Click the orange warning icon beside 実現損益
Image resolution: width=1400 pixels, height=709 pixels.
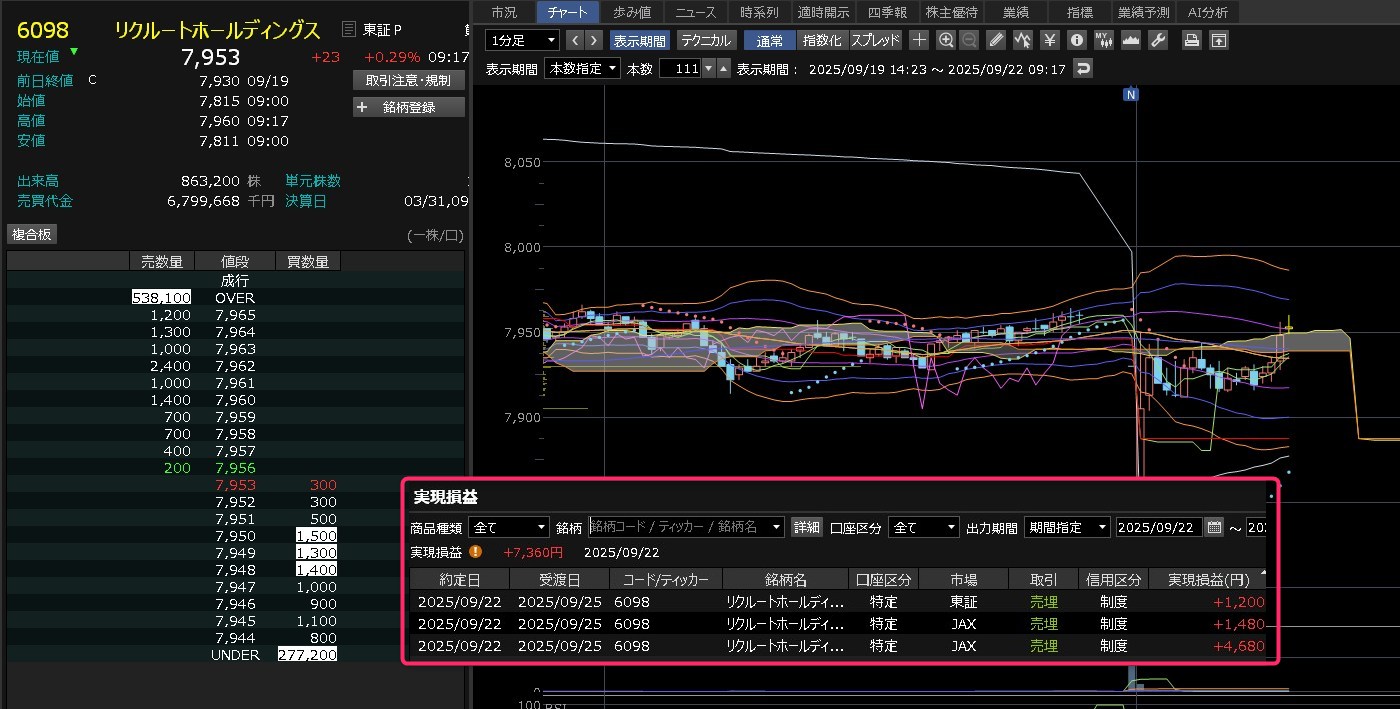point(475,551)
